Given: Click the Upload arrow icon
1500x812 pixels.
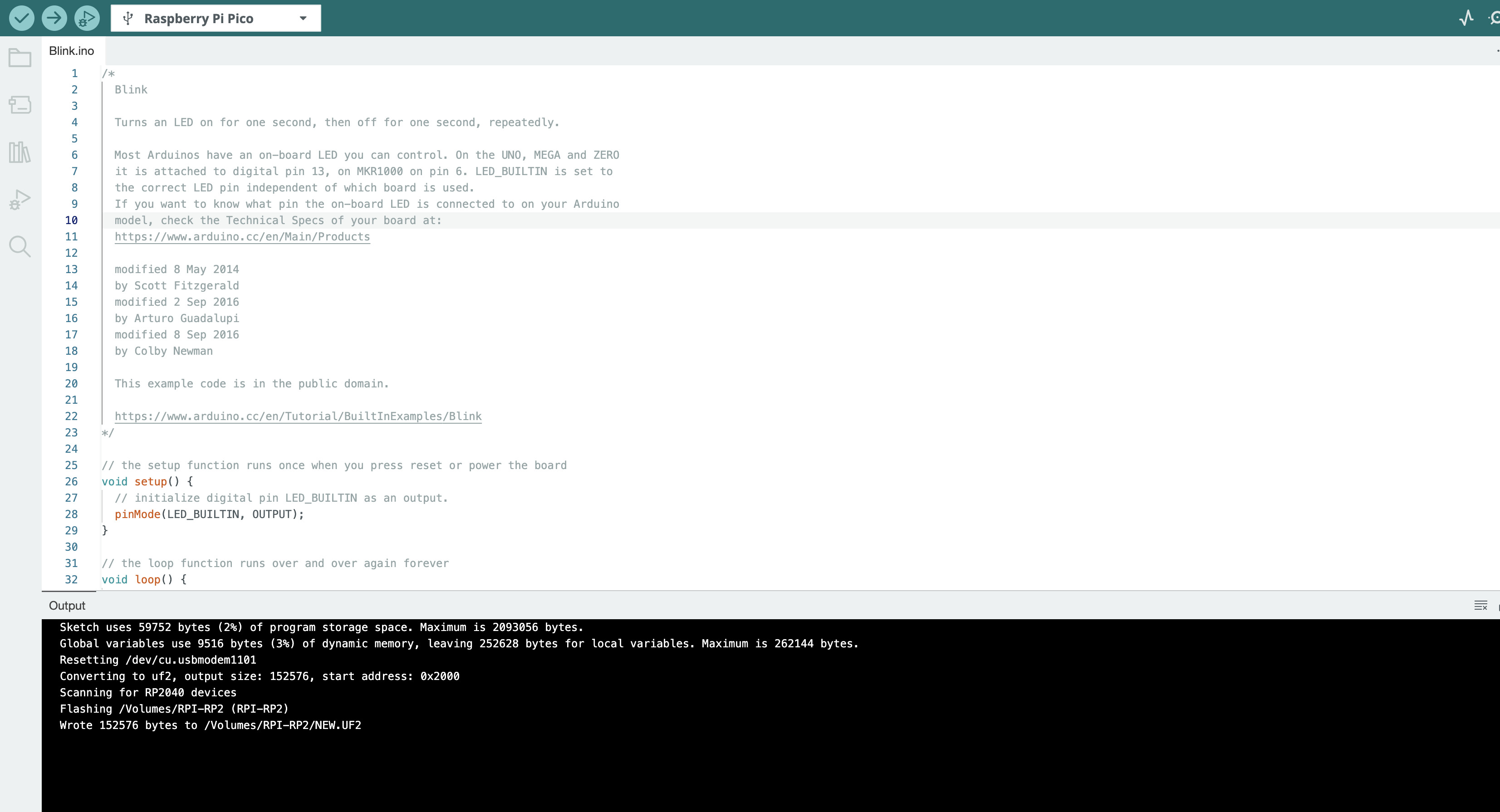Looking at the screenshot, I should coord(54,18).
